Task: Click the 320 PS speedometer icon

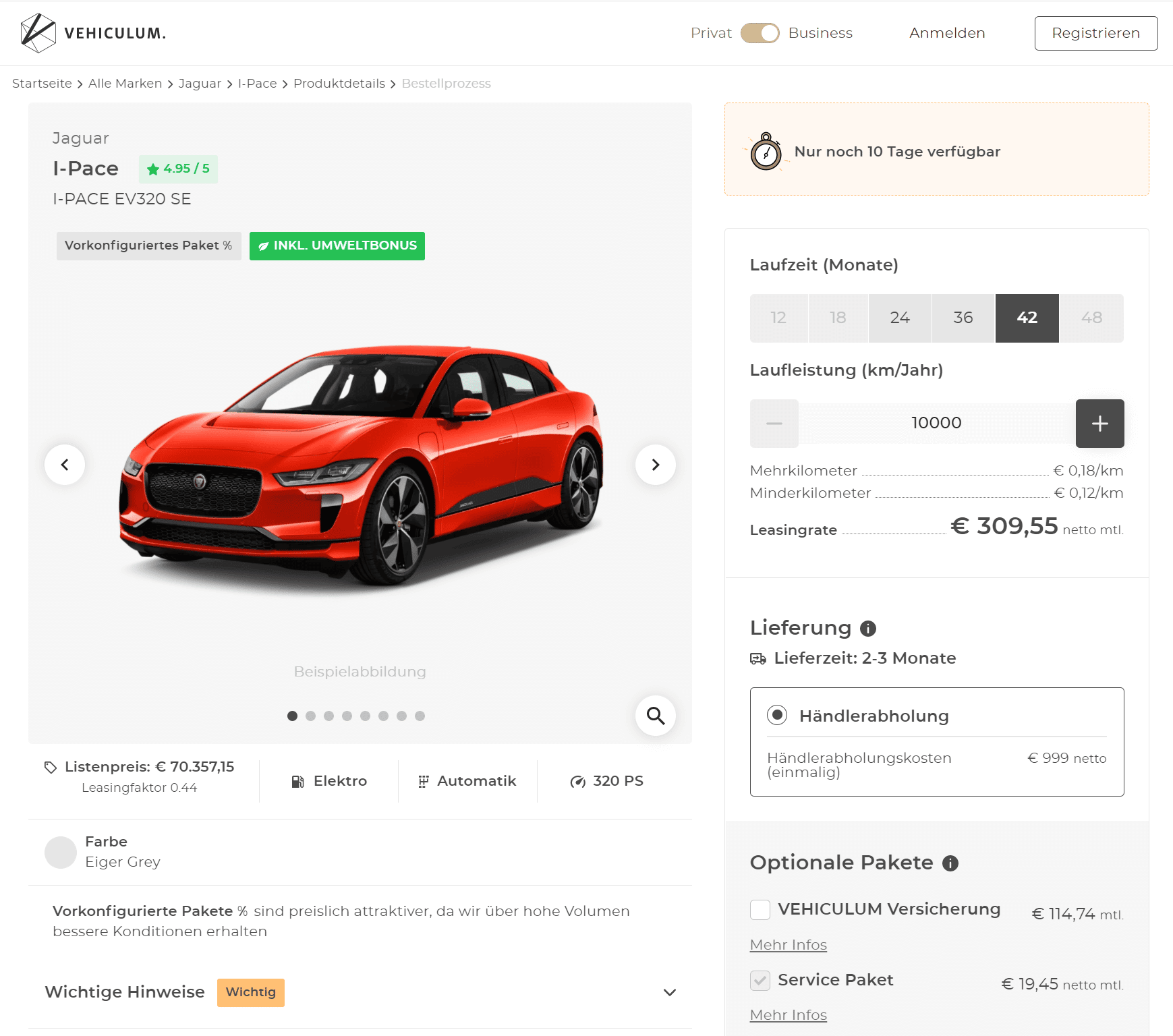Action: 578,782
